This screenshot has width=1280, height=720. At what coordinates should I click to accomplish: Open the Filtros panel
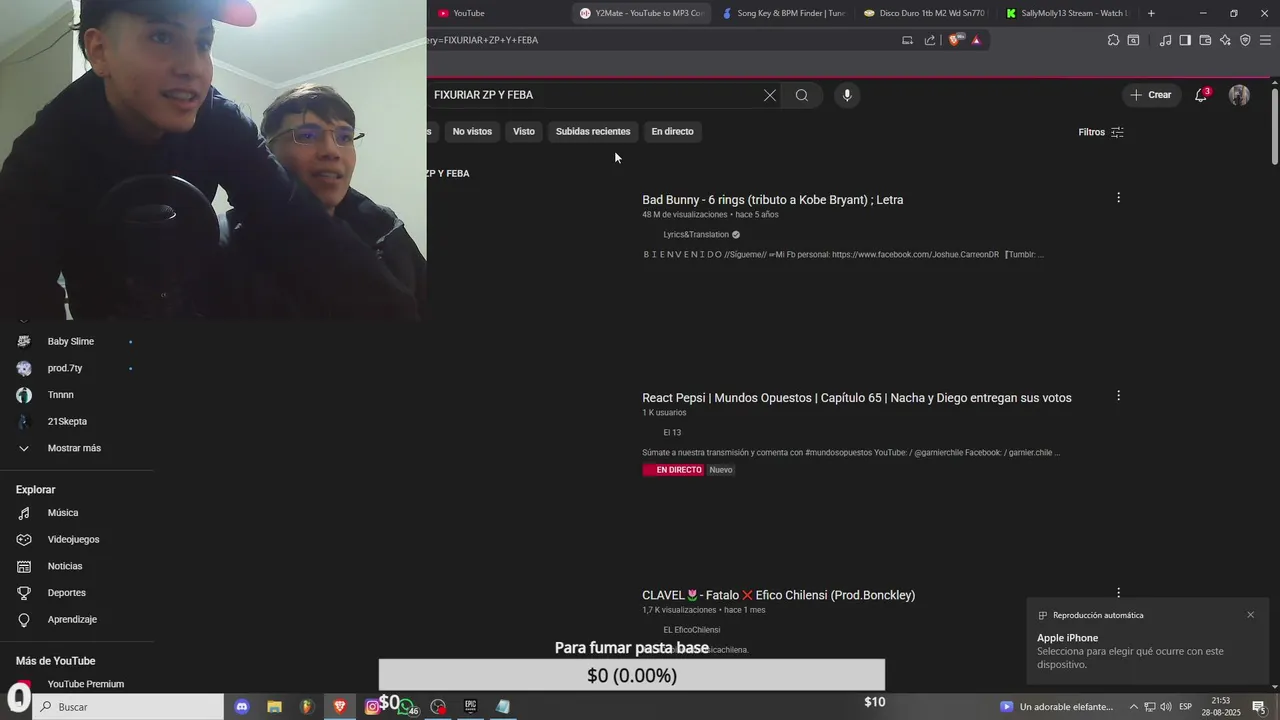tap(1101, 132)
